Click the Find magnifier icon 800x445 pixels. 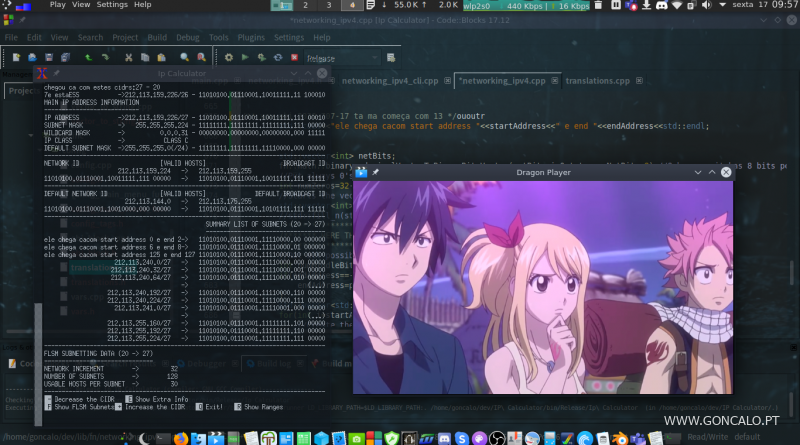tap(185, 57)
